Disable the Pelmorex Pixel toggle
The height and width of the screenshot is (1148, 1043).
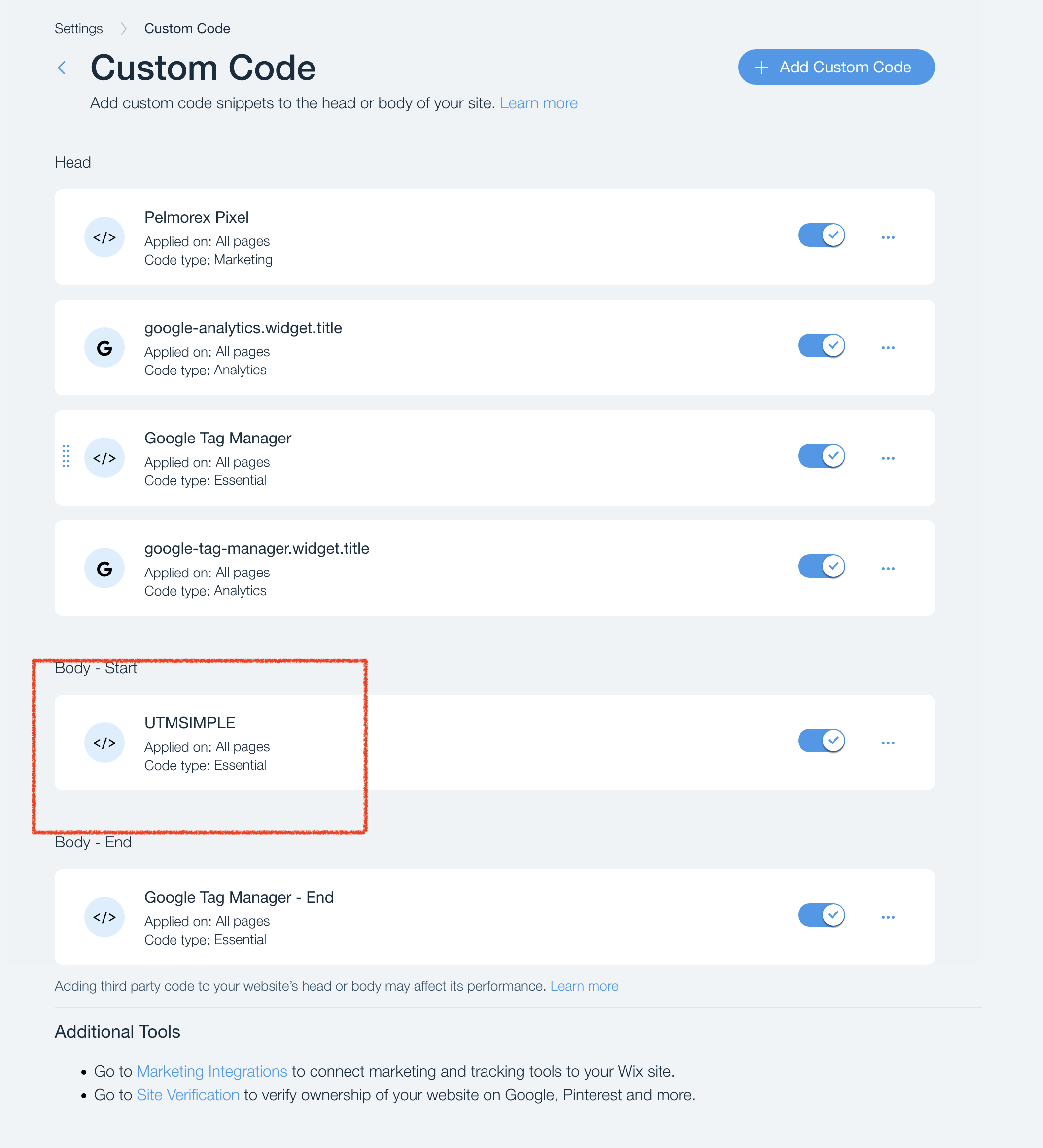(821, 235)
